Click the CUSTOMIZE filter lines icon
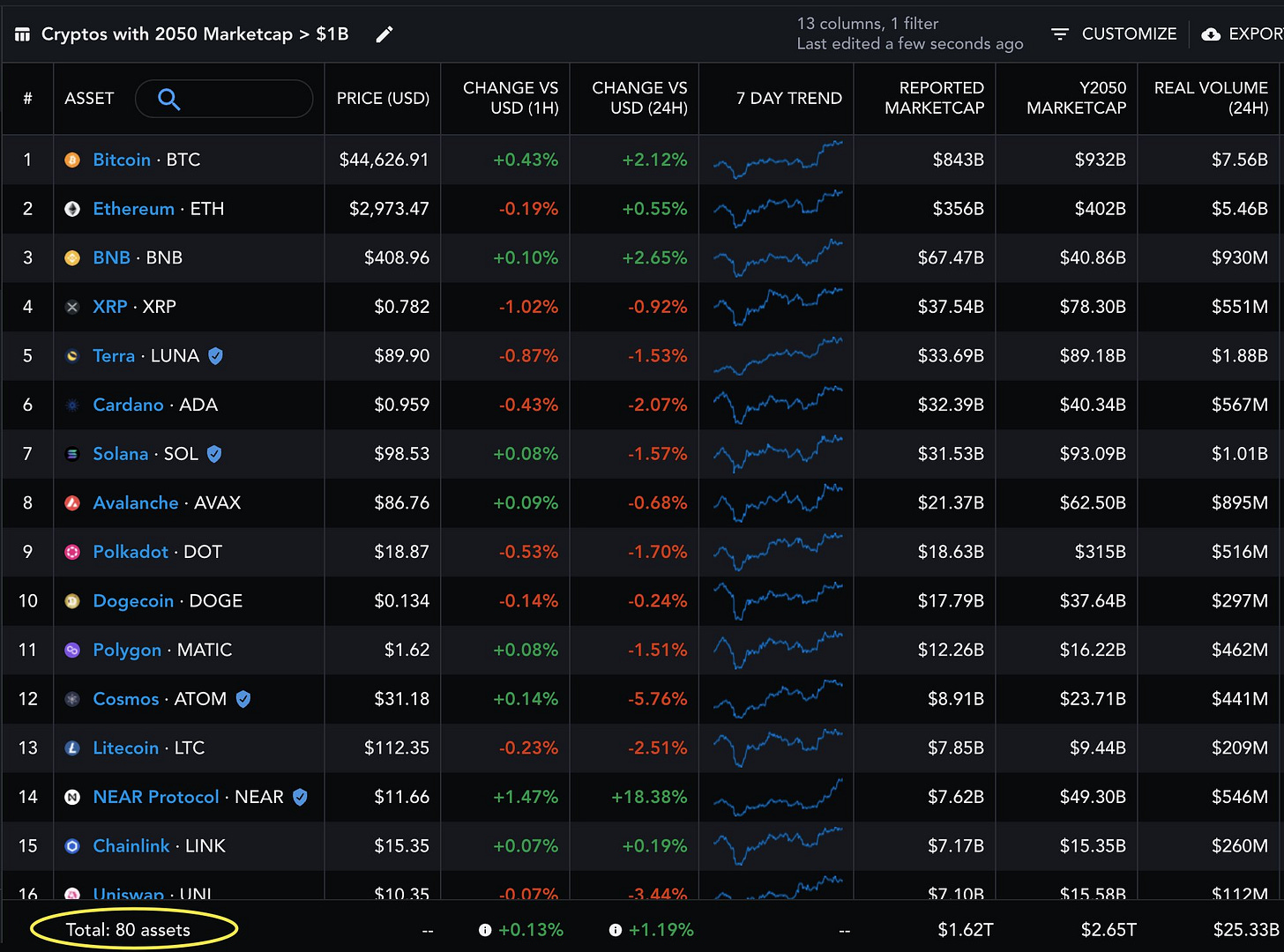The image size is (1284, 952). (1060, 33)
